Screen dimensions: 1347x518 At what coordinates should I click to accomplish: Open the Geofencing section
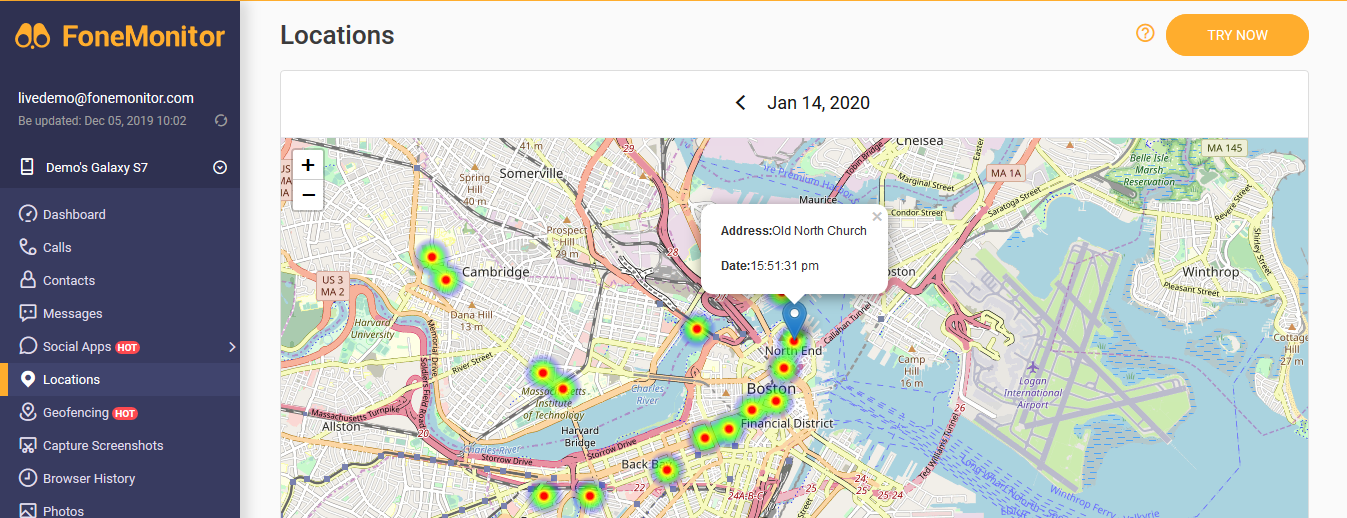(x=120, y=412)
